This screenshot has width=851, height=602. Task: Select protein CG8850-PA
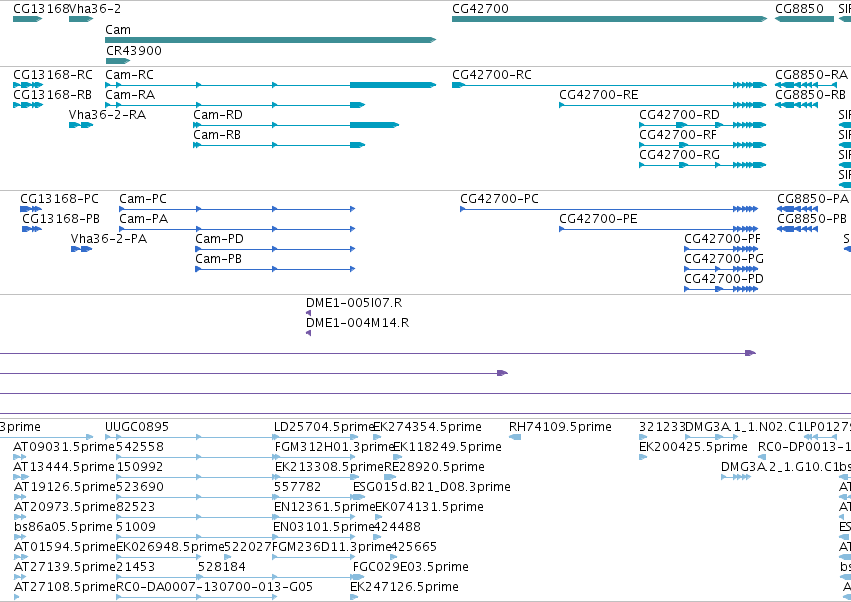point(797,209)
